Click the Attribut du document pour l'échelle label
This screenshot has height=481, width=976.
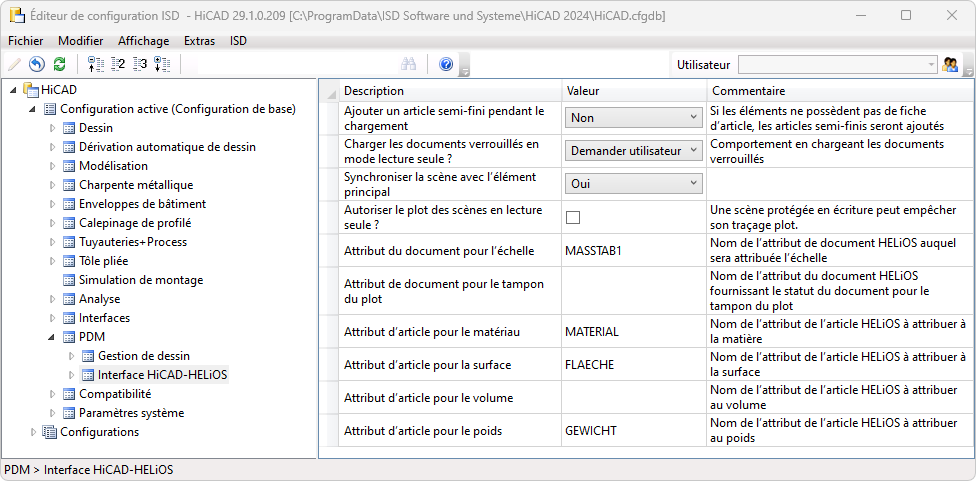(439, 251)
